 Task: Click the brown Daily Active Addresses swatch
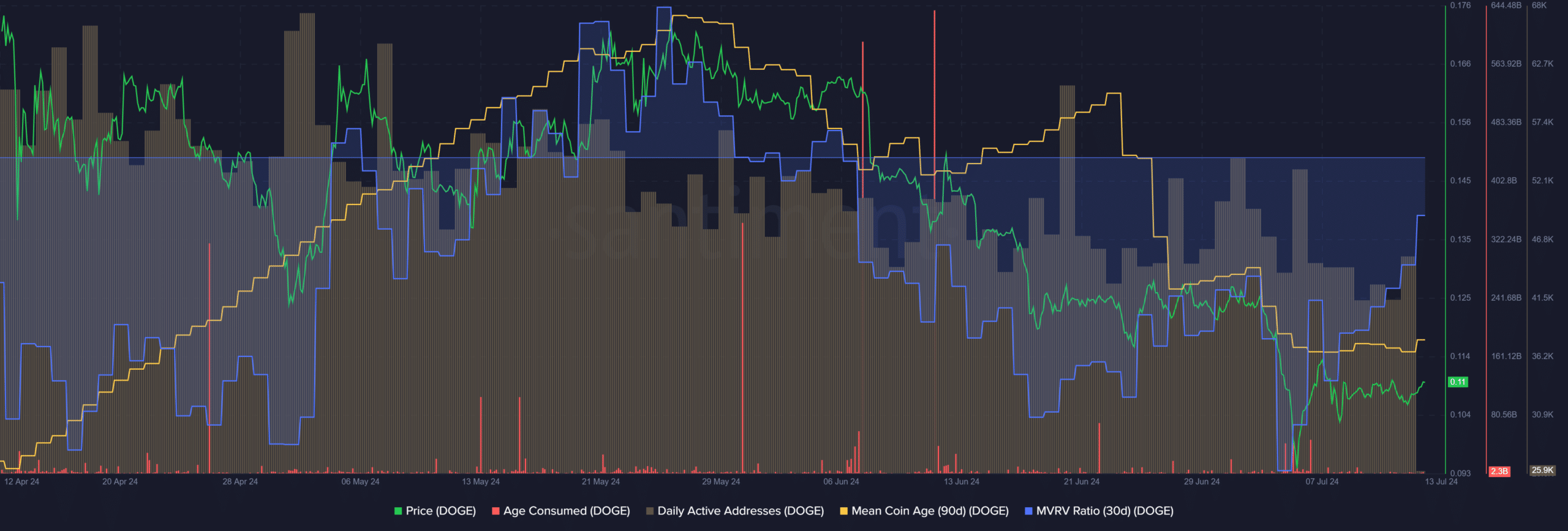coord(649,511)
